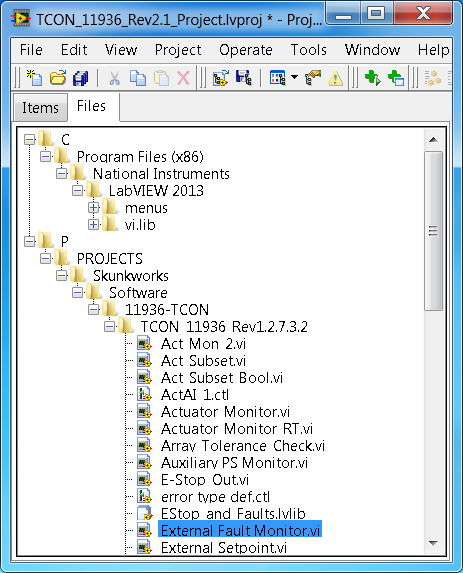This screenshot has height=573, width=463.
Task: Click the Filter project view icon
Action: (277, 78)
